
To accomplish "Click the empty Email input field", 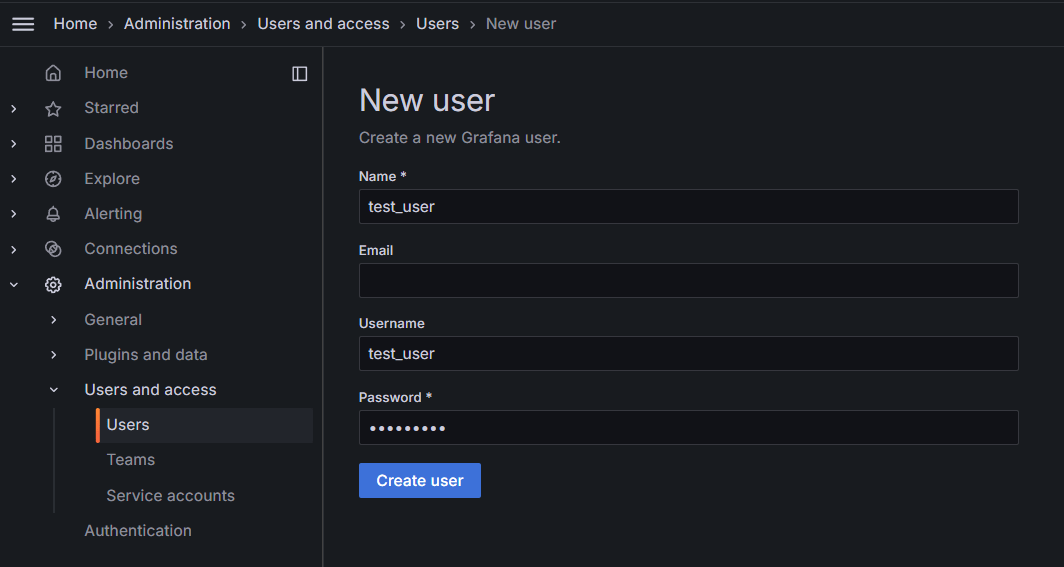I will 688,281.
